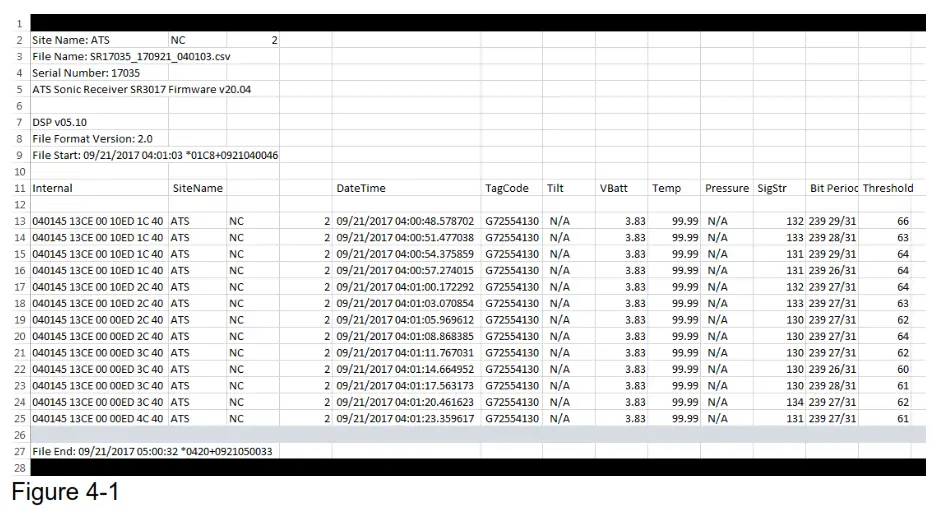935x509 pixels.
Task: Click the 'File Format Version: 2.0' cell
Action: coord(99,139)
